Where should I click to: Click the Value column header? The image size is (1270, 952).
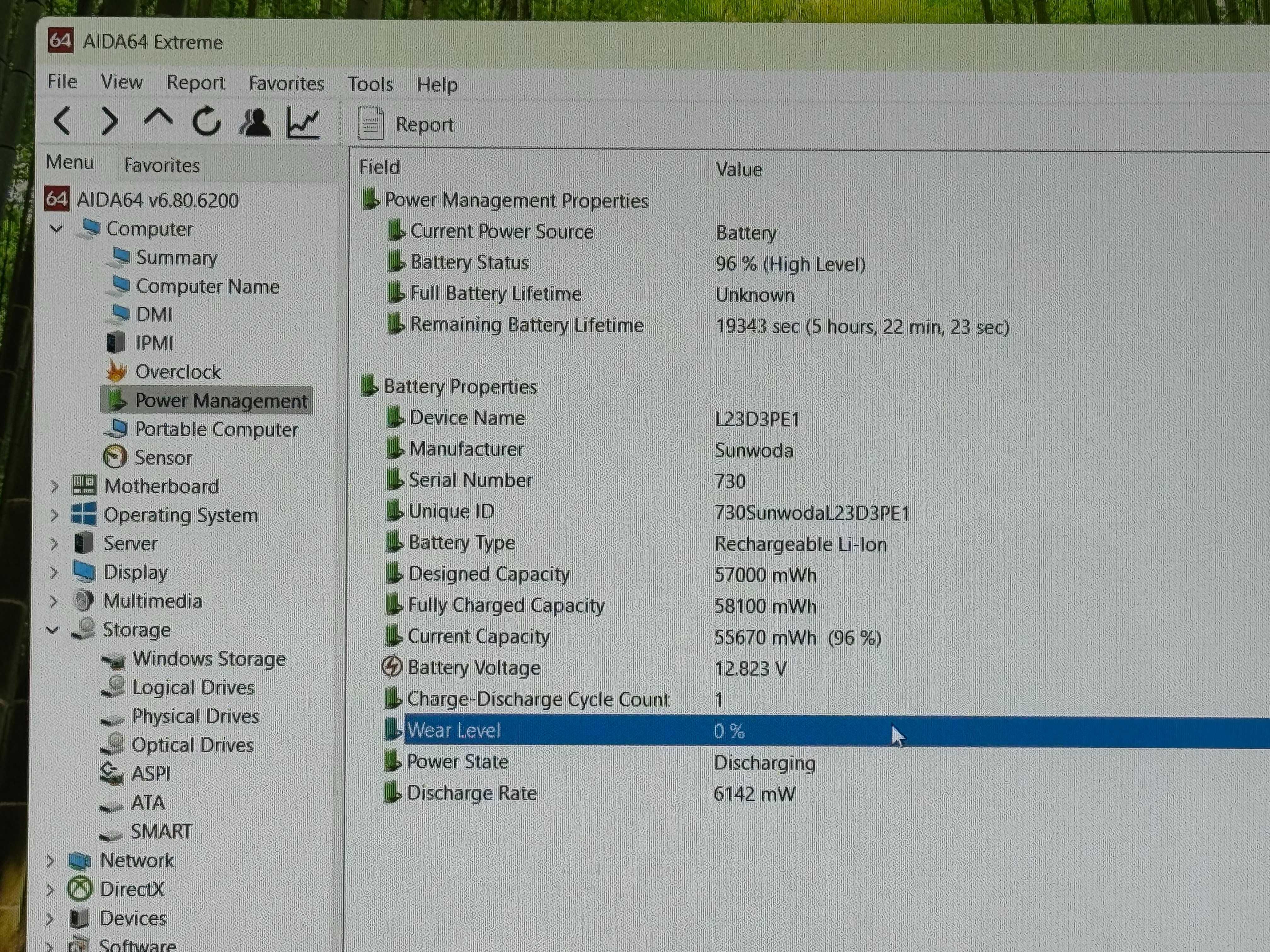[x=739, y=169]
